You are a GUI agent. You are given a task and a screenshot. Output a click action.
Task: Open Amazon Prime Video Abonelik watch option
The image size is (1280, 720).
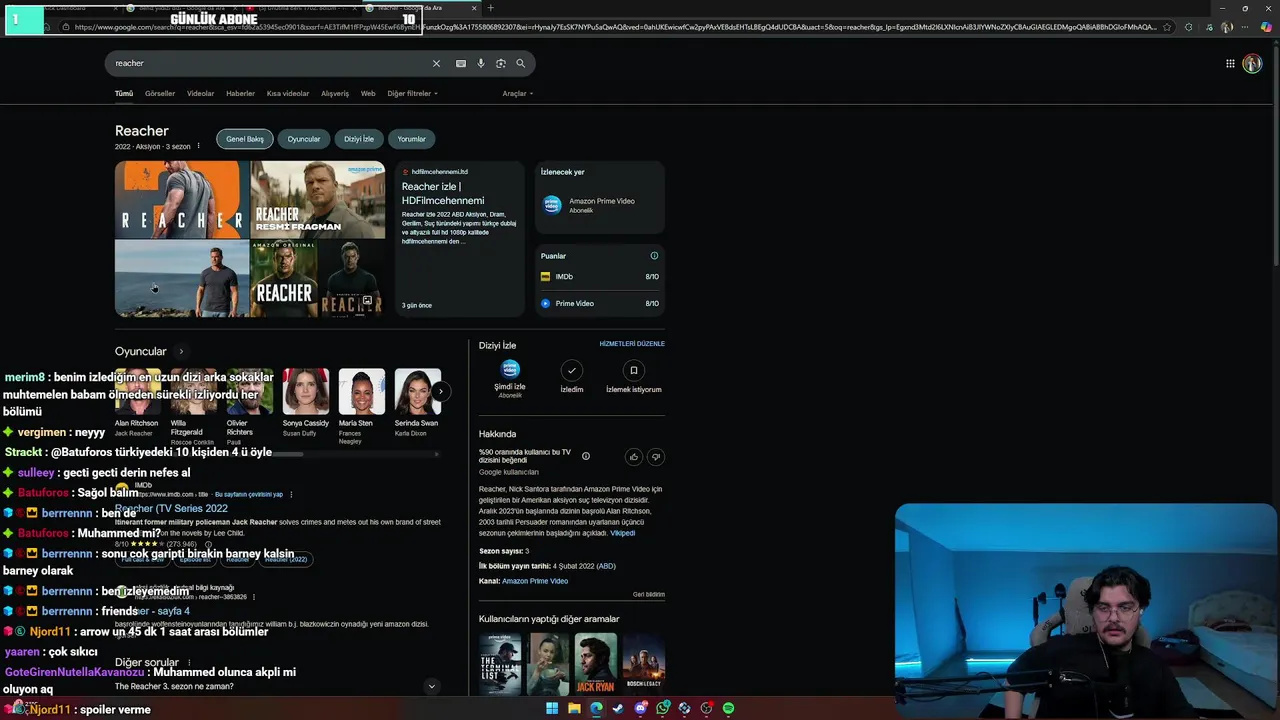599,204
